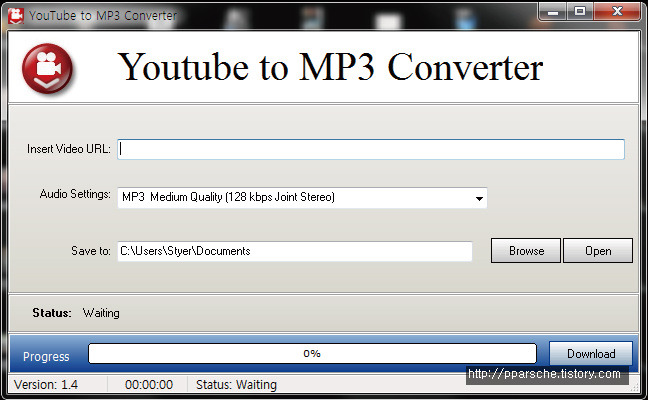Click 'Status: Waiting' in the bottom status bar
This screenshot has height=400, width=648.
[236, 385]
